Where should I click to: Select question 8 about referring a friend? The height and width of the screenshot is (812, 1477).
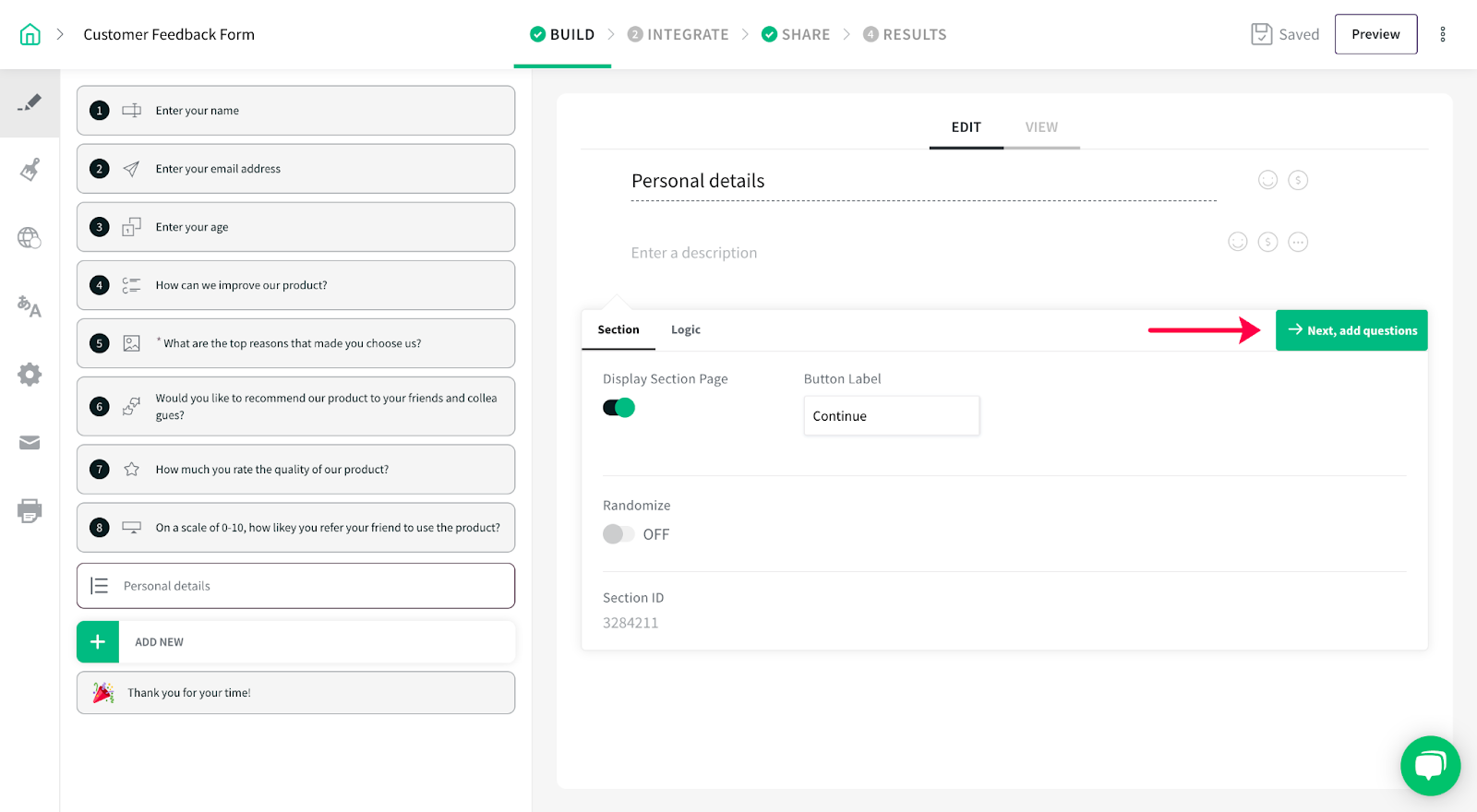click(x=295, y=528)
